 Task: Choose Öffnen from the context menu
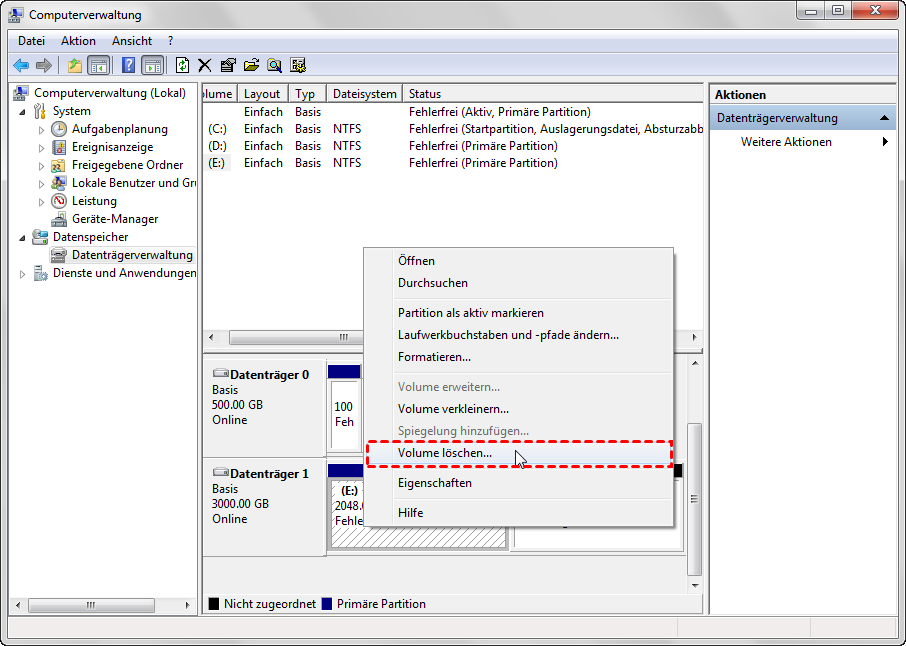point(519,261)
